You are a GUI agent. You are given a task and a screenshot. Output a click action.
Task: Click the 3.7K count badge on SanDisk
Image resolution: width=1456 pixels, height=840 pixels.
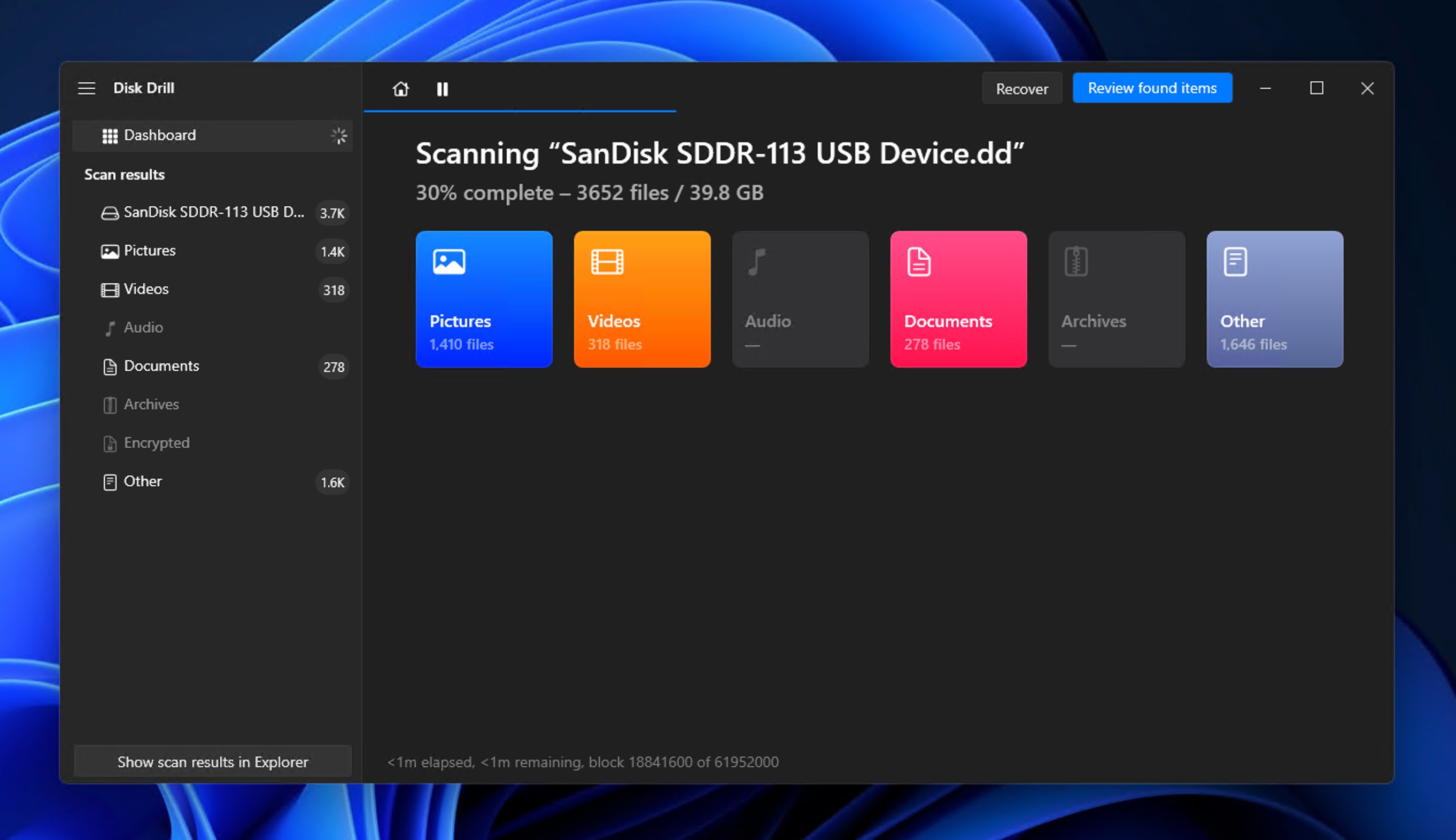tap(332, 213)
